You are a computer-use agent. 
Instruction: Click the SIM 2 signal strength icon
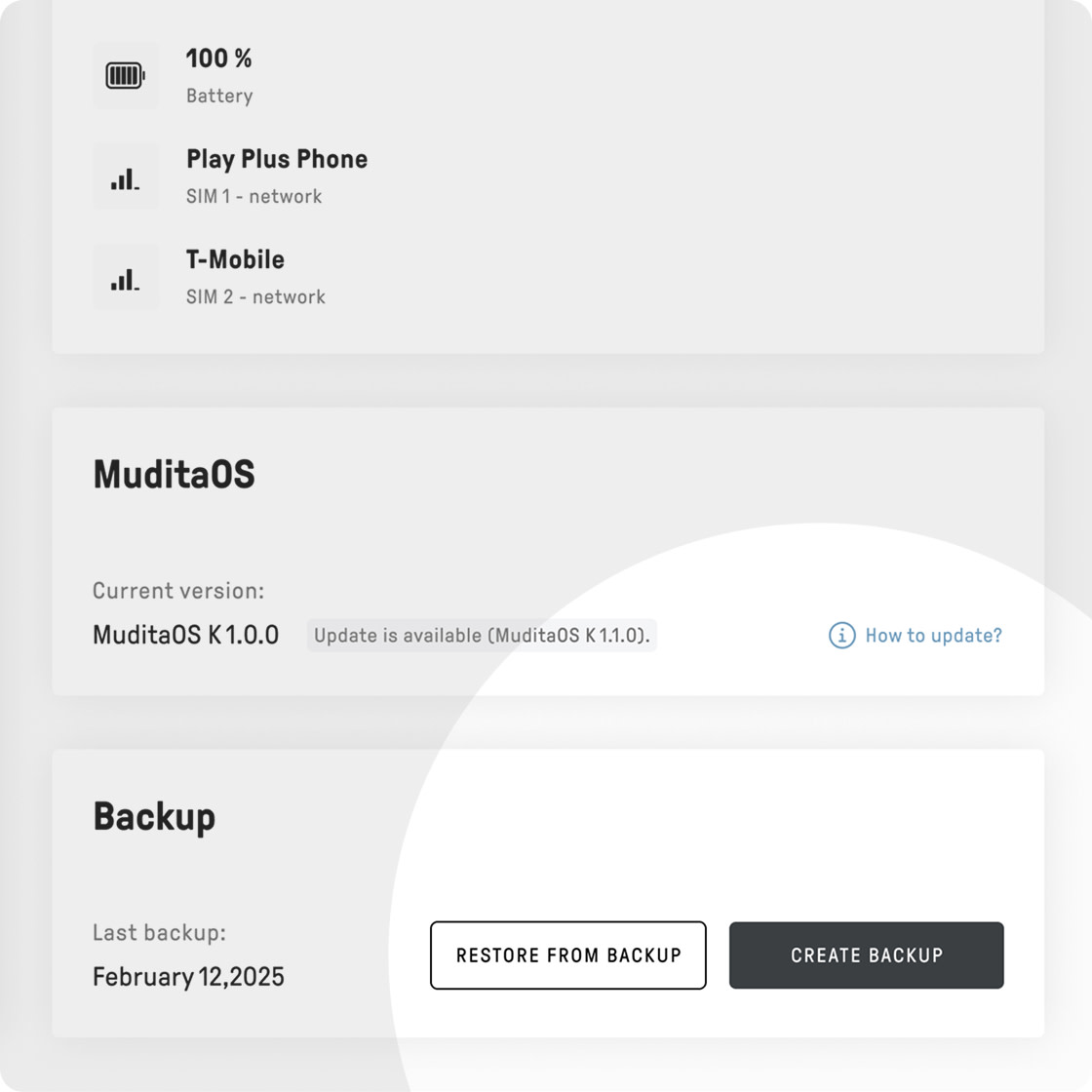(x=126, y=279)
